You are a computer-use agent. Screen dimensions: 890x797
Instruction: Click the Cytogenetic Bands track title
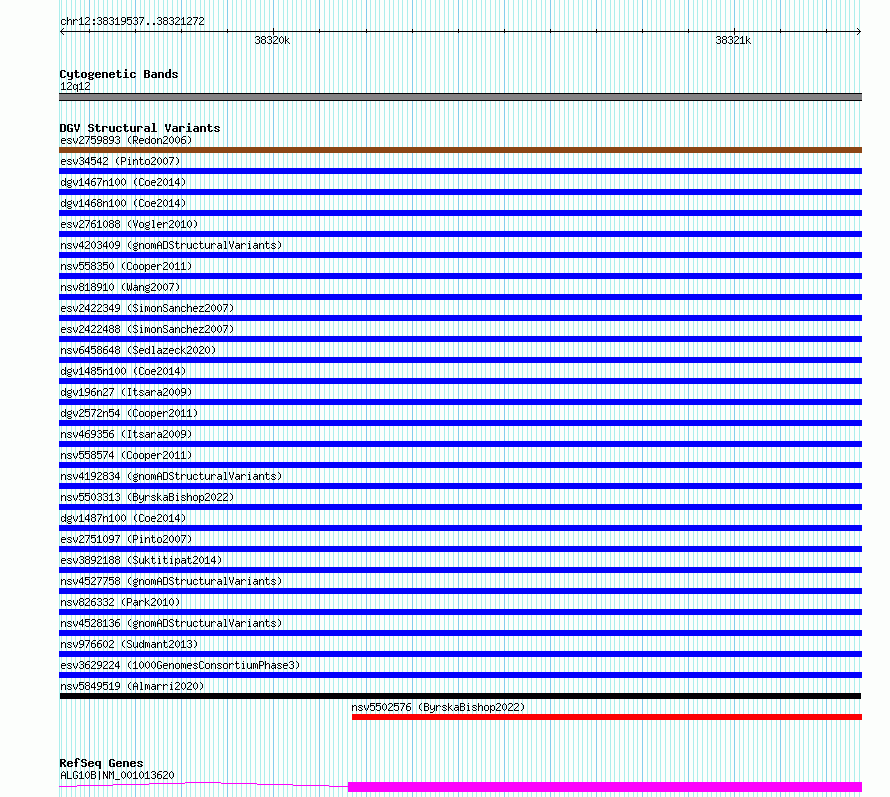(119, 74)
